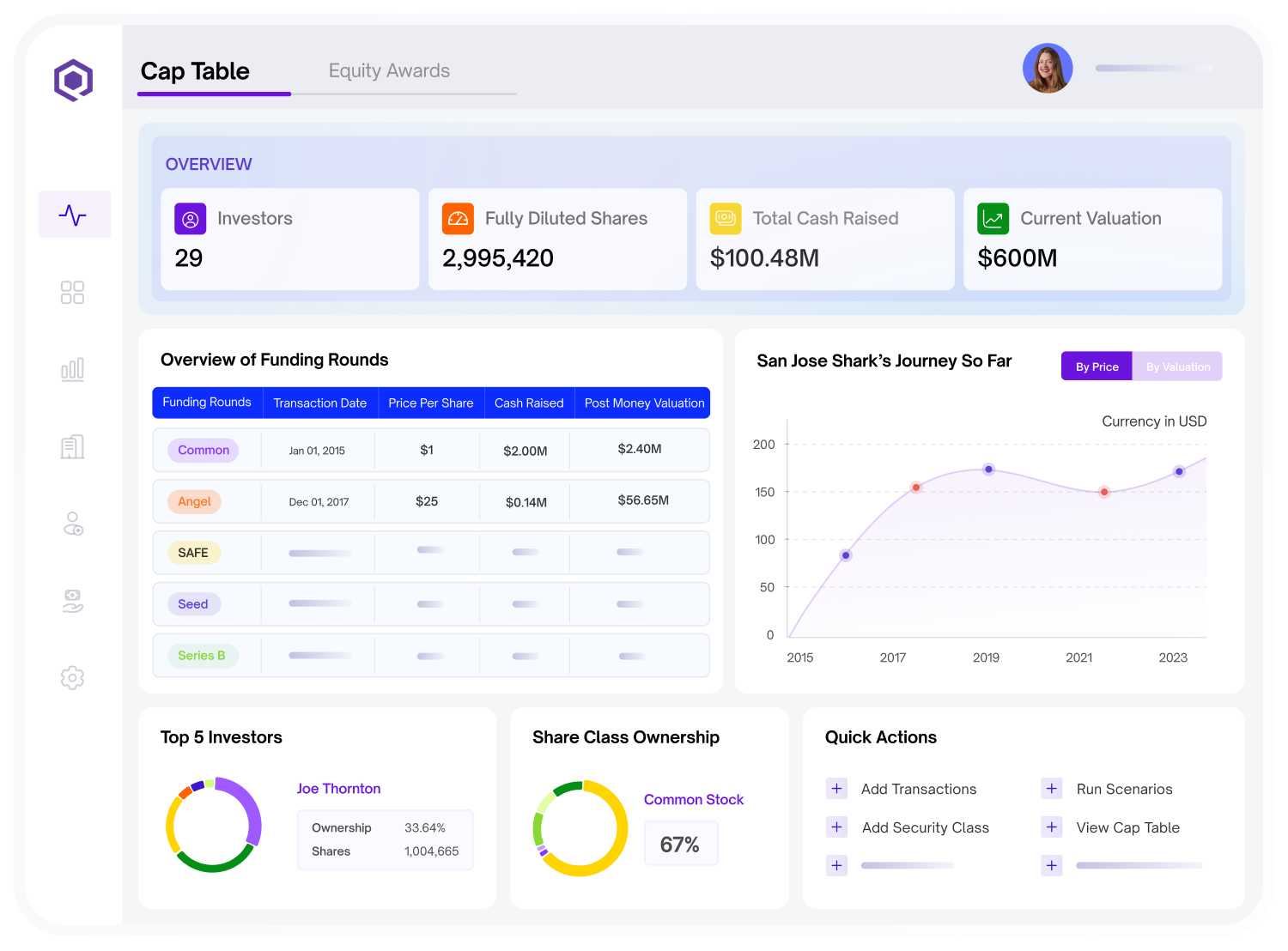Click the 2019 data point on chart
Screen dimensions: 1288x951
[x=988, y=469]
